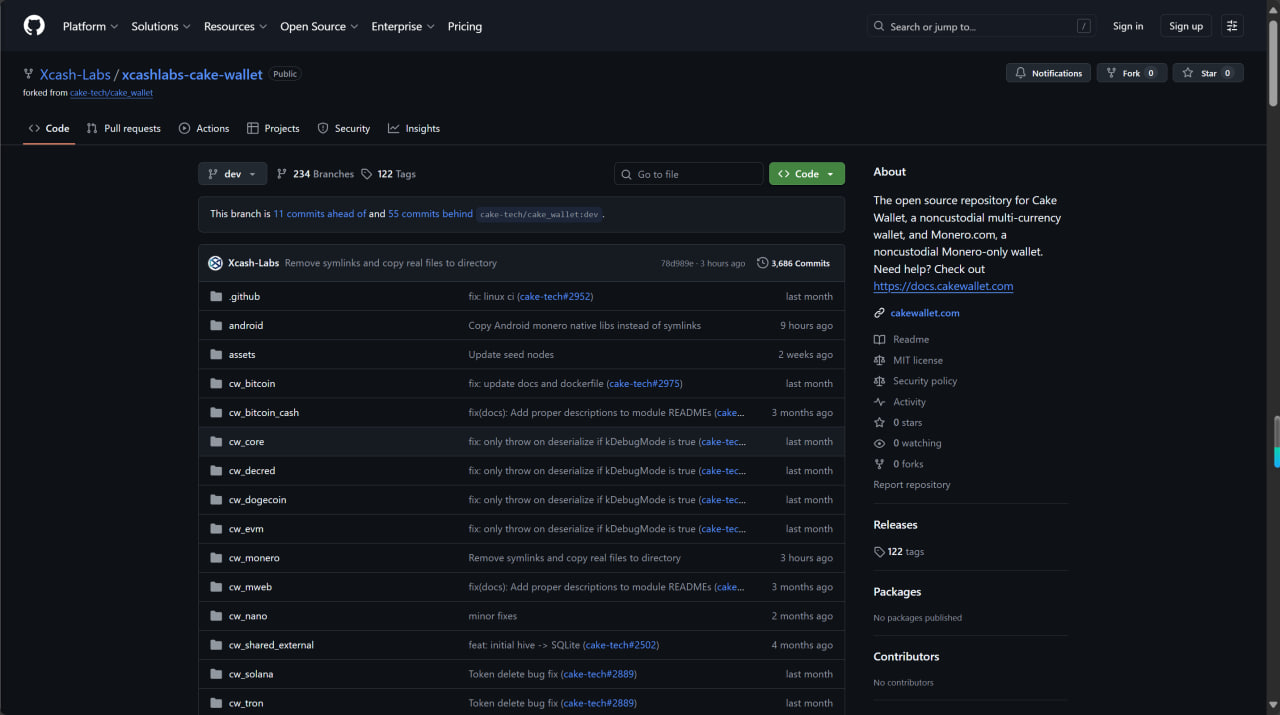The image size is (1280, 715).
Task: Expand the Platform navigation menu
Action: [90, 26]
